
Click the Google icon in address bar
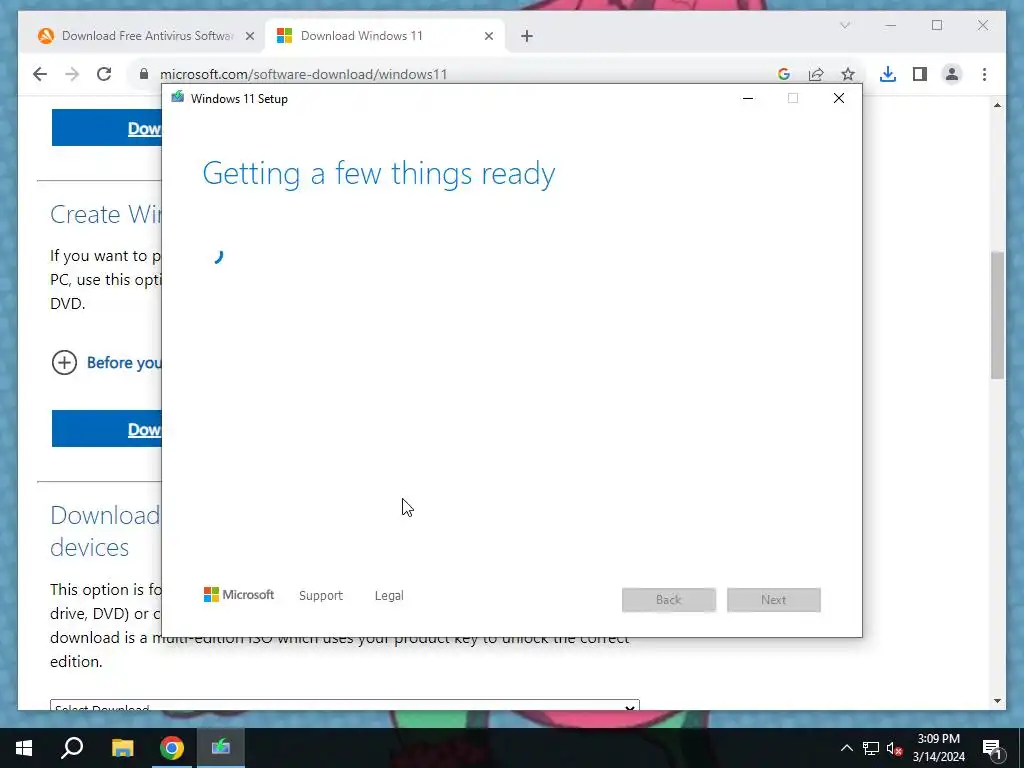coord(784,74)
